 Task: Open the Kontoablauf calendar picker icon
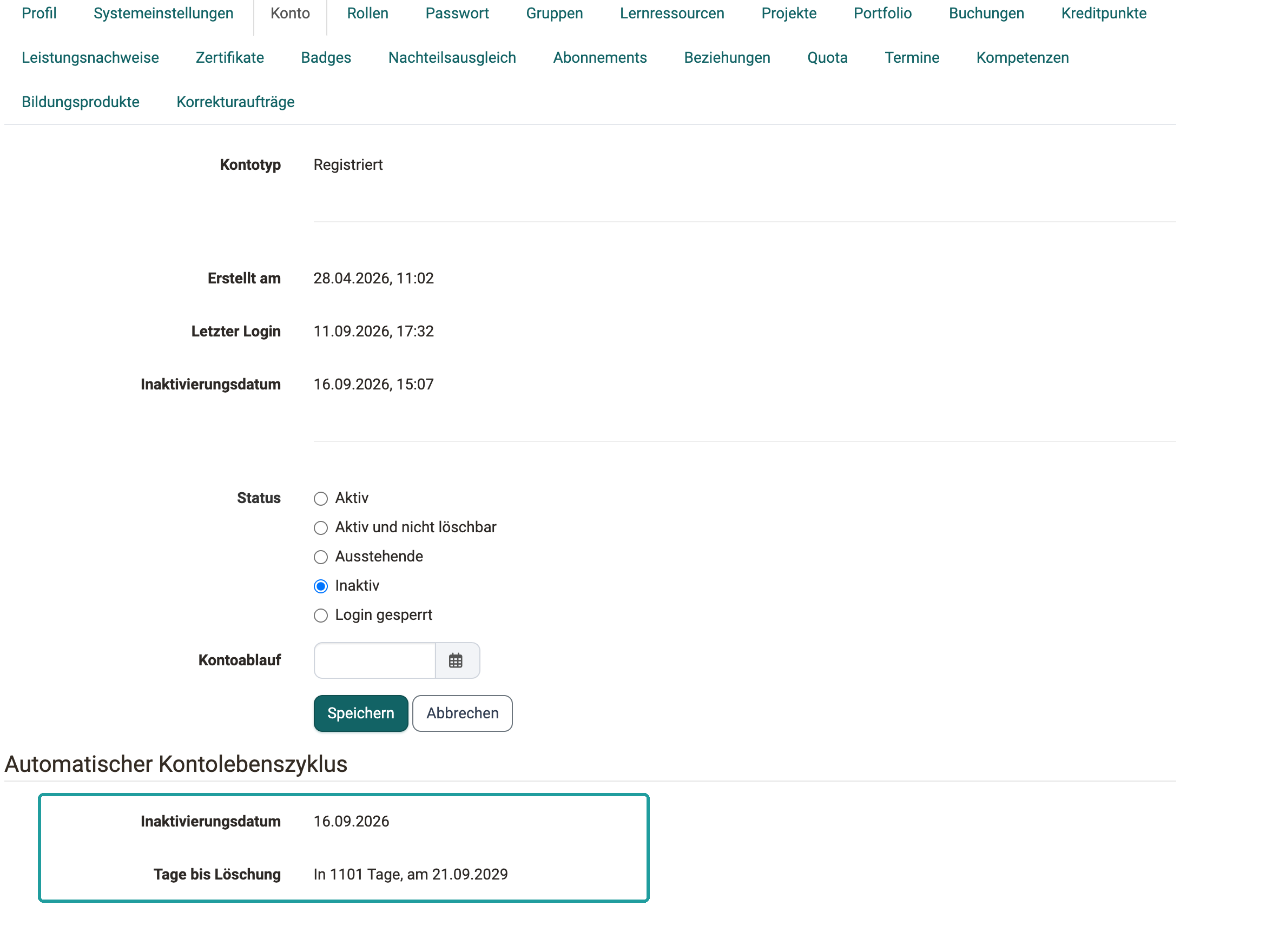pyautogui.click(x=456, y=662)
